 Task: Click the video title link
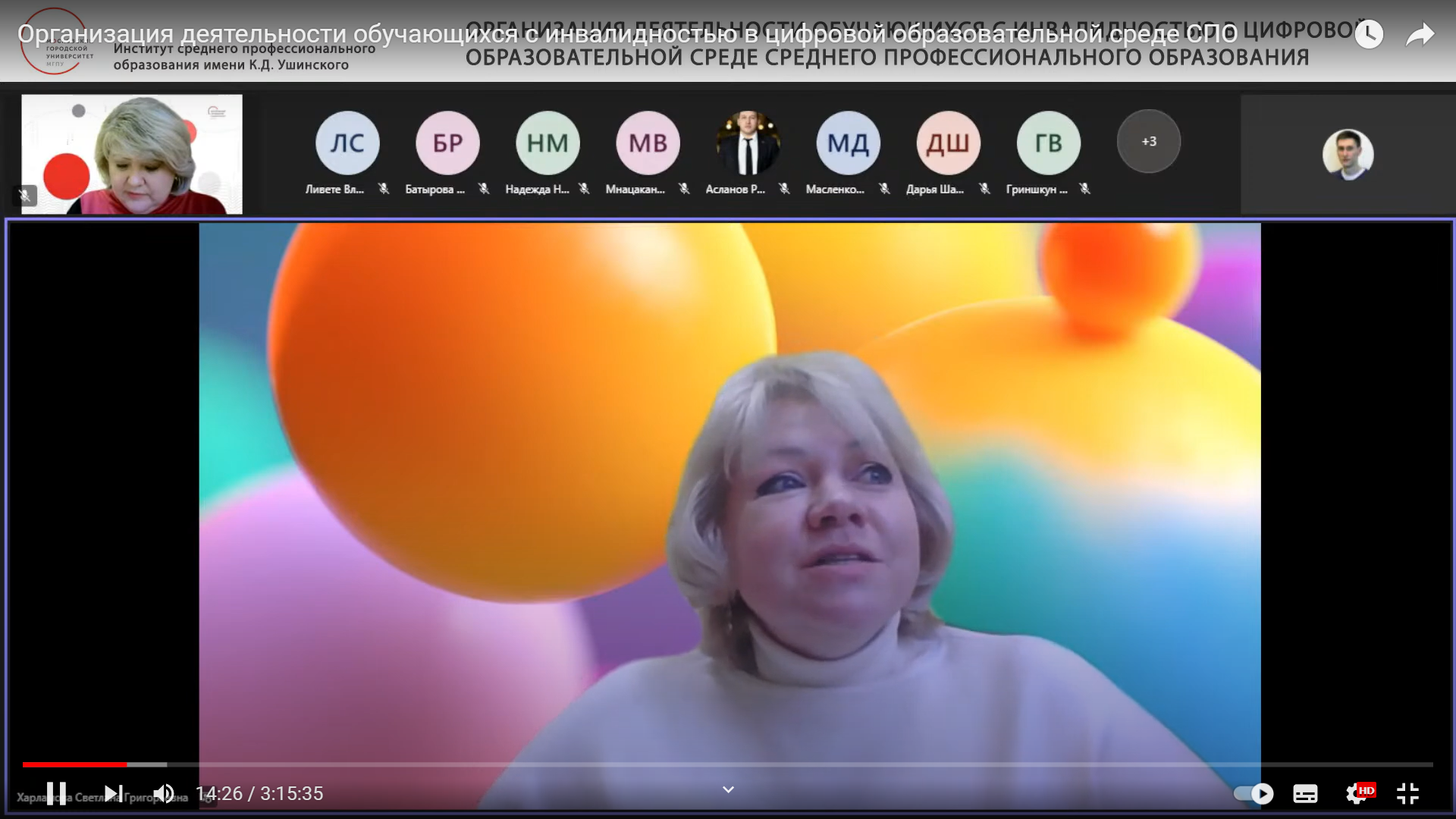(626, 34)
